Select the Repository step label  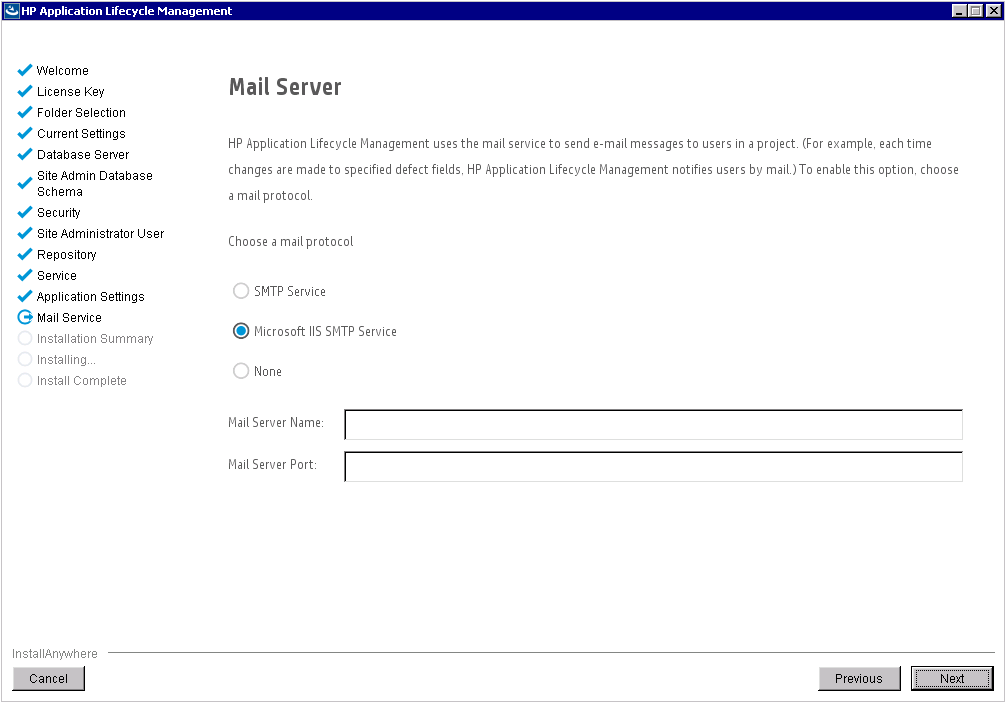67,255
